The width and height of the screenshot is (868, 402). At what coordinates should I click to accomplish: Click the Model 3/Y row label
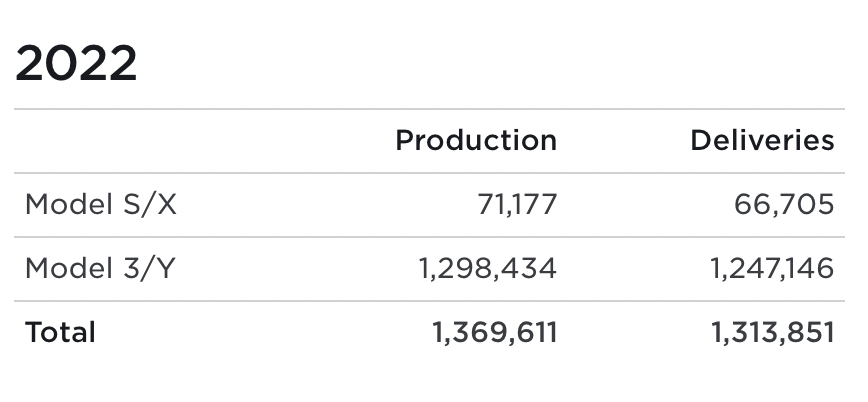tap(100, 269)
